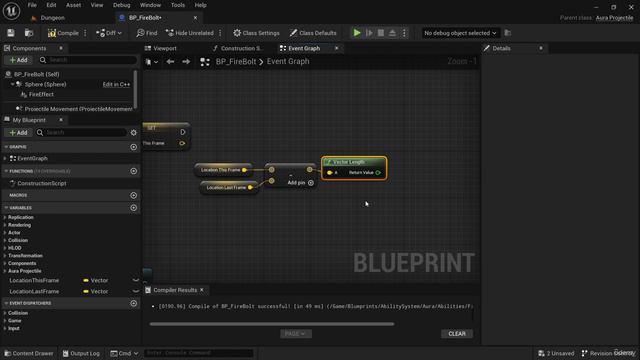Open the Output Log
Viewport: 640px width, 360px height.
pyautogui.click(x=81, y=353)
